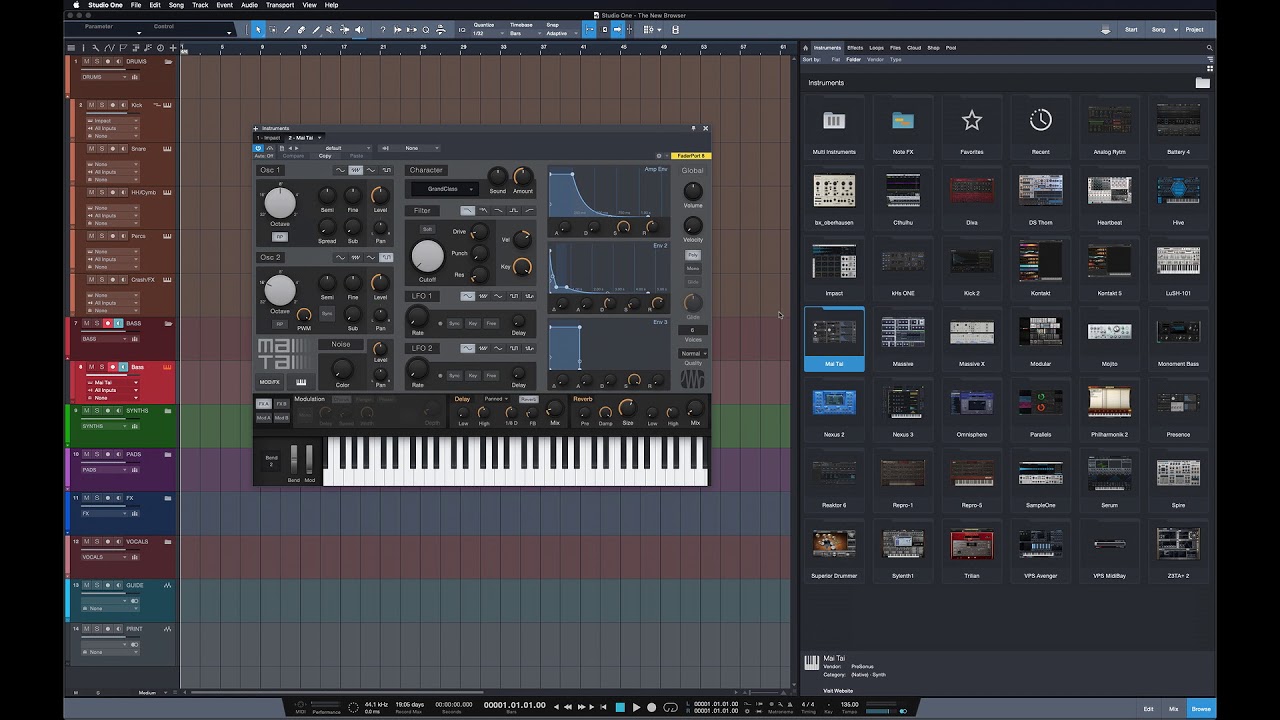The width and height of the screenshot is (1280, 720).
Task: Open the Mai Tai default preset dropdown
Action: pyautogui.click(x=337, y=148)
